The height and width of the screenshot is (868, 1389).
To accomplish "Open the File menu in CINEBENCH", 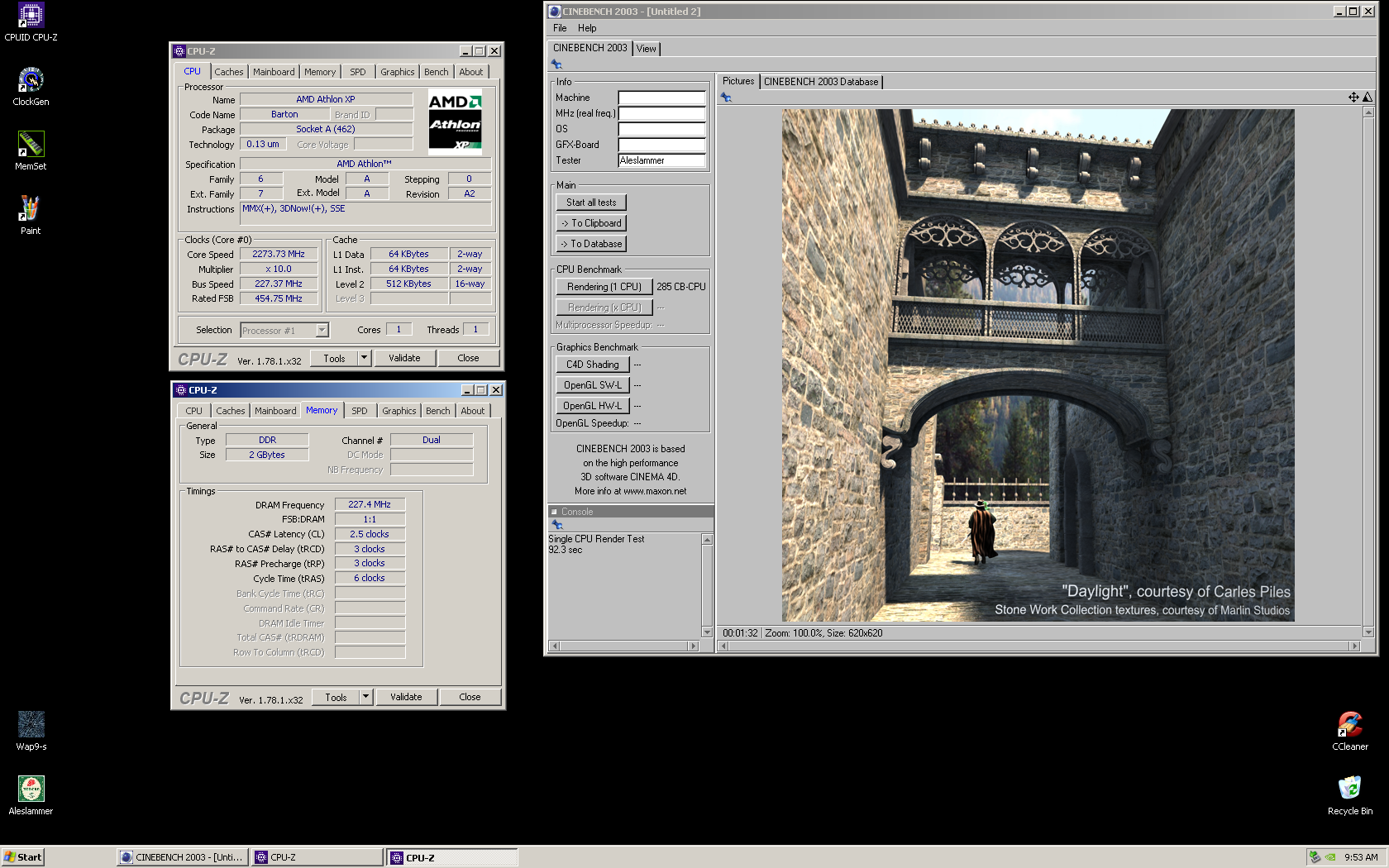I will [x=560, y=28].
